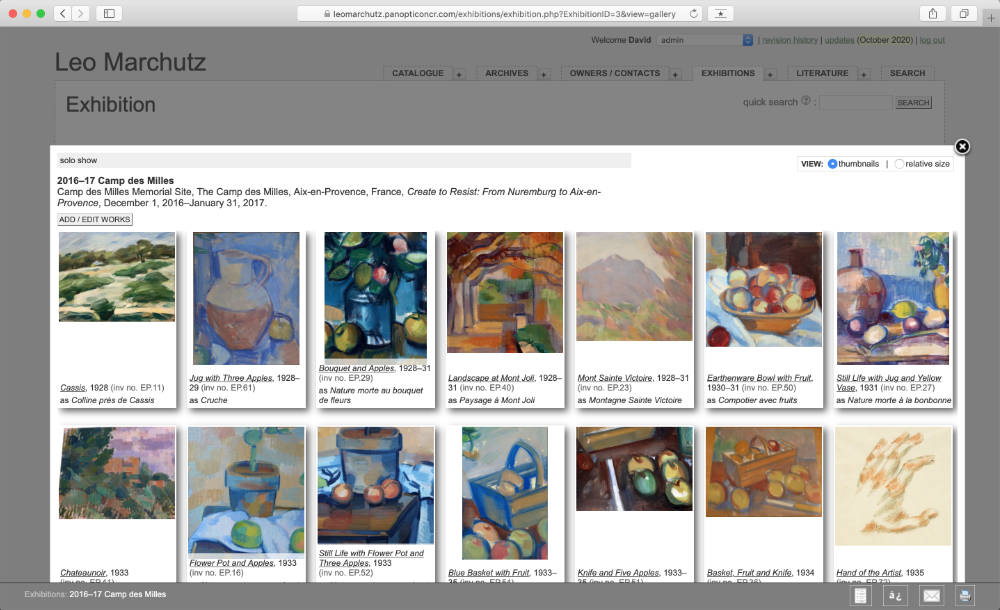Click the Jug with Three Apples thumbnail
Viewport: 1000px width, 610px height.
click(x=246, y=299)
